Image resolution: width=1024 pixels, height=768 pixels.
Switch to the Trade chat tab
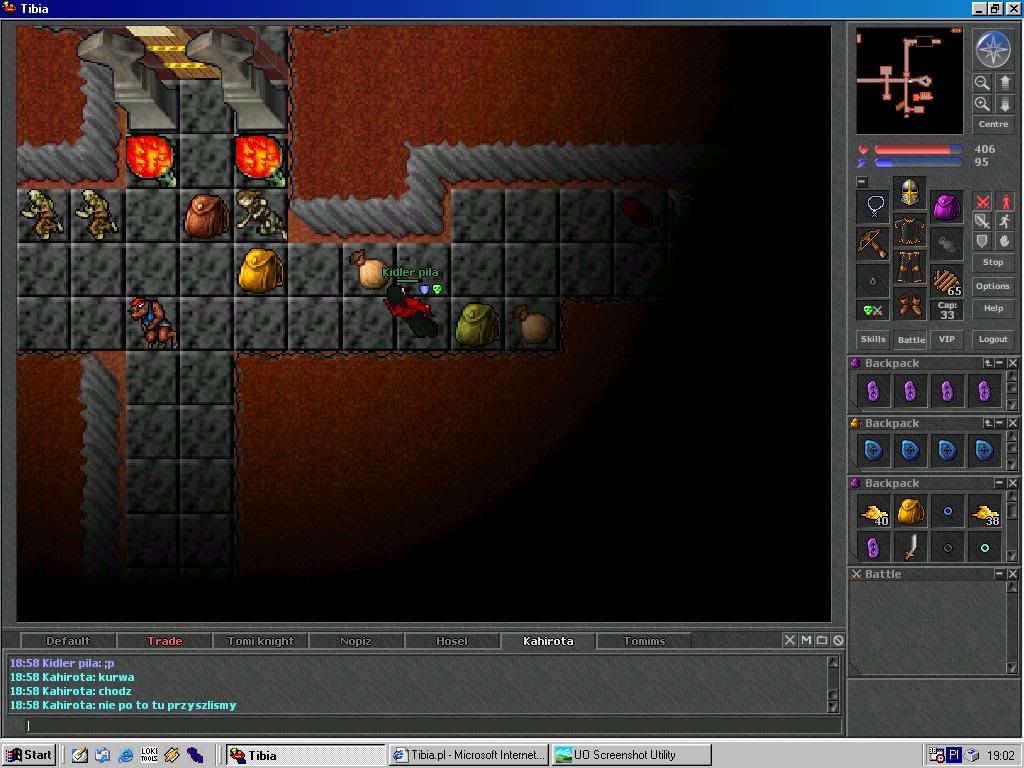click(165, 641)
